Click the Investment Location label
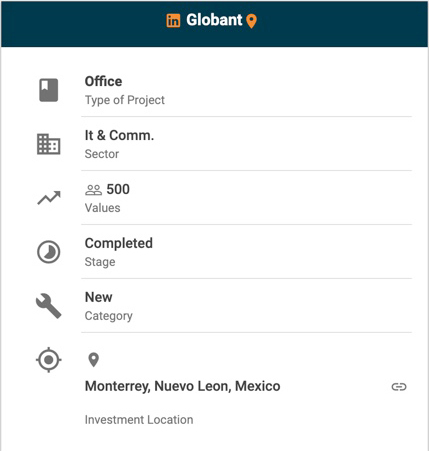The image size is (429, 451). pyautogui.click(x=139, y=420)
